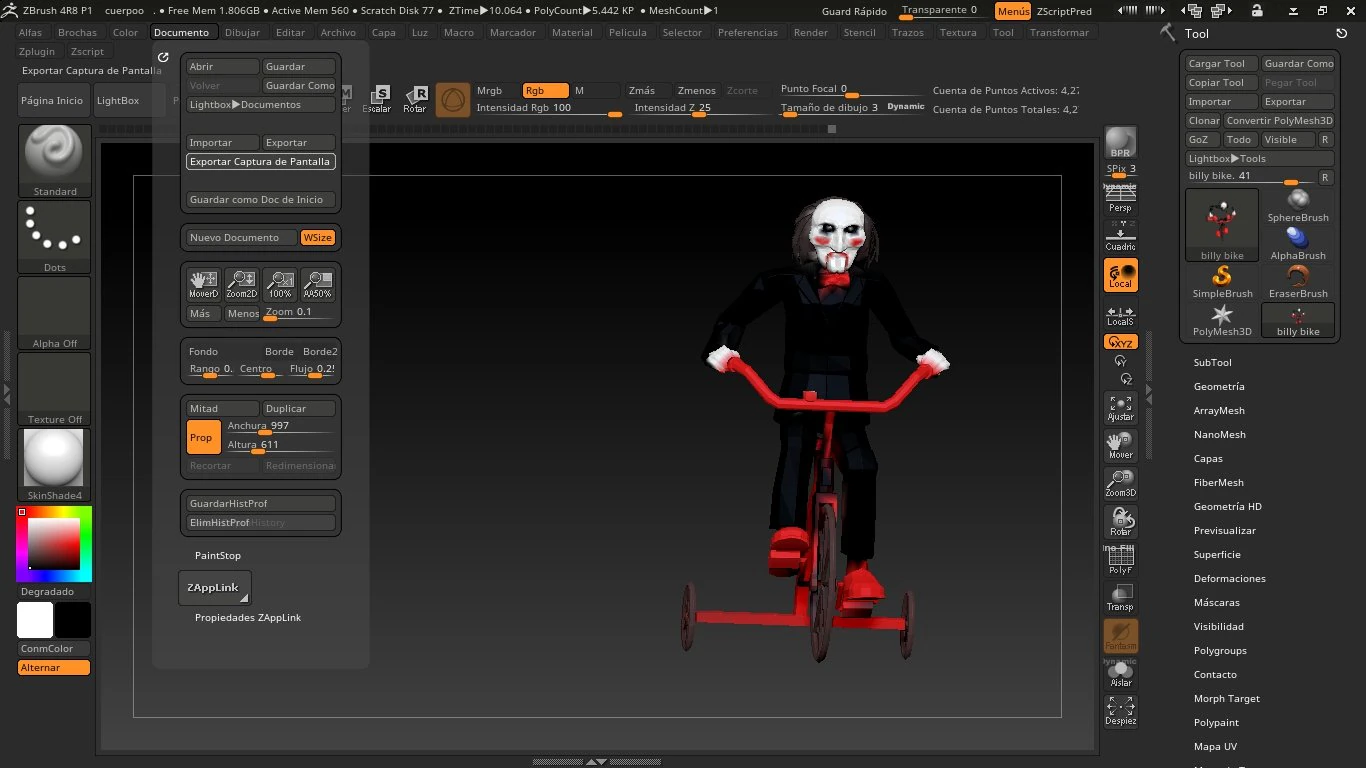
Task: Select the PolyMesh3D star tool
Action: coord(1222,319)
